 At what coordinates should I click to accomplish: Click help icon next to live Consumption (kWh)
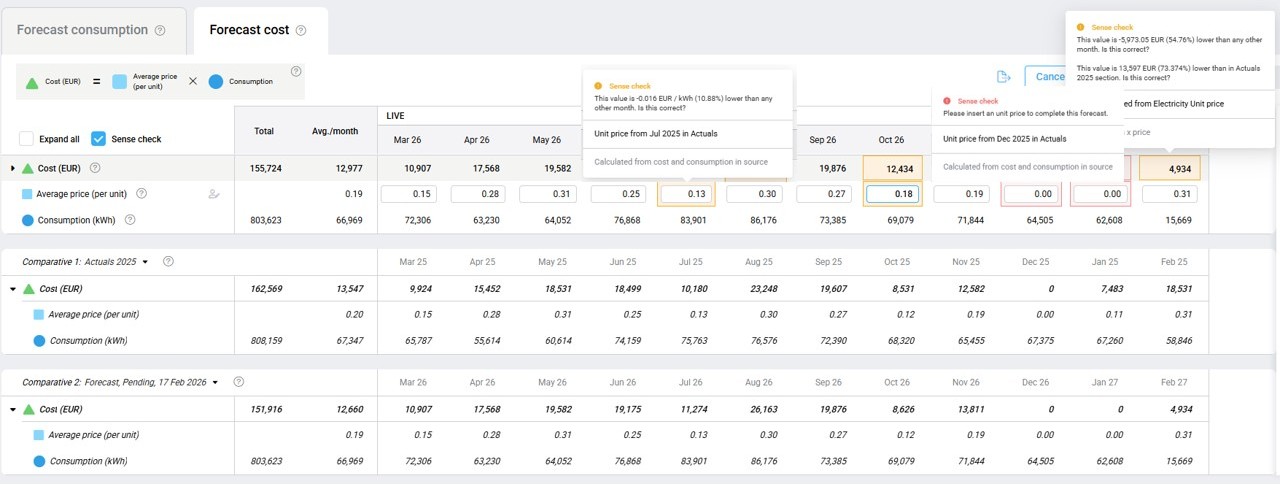(x=130, y=220)
